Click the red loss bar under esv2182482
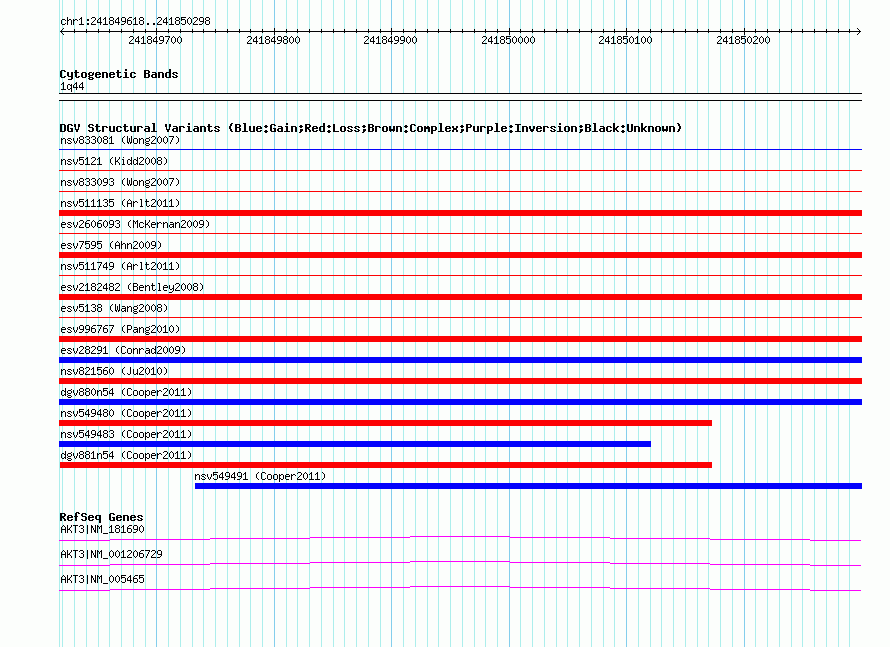The width and height of the screenshot is (890, 647). (x=460, y=297)
